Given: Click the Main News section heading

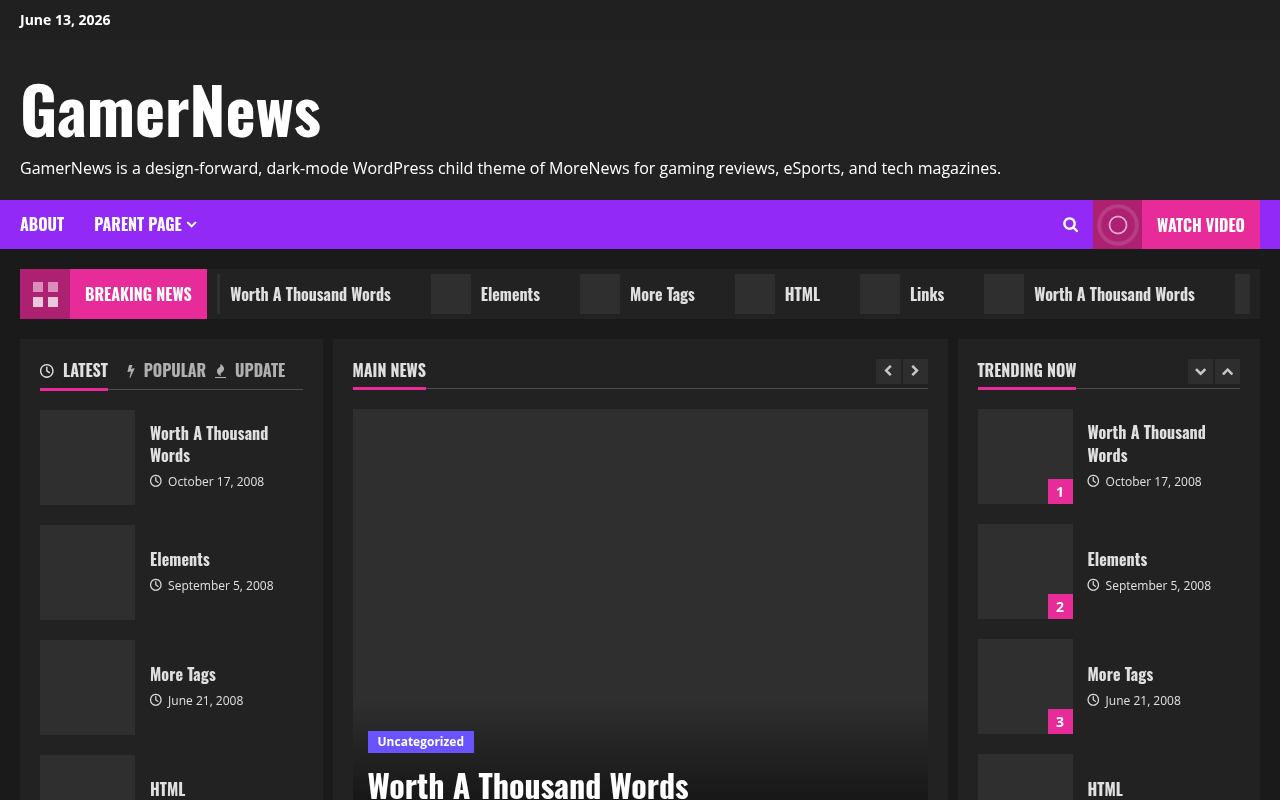Looking at the screenshot, I should click(x=389, y=370).
